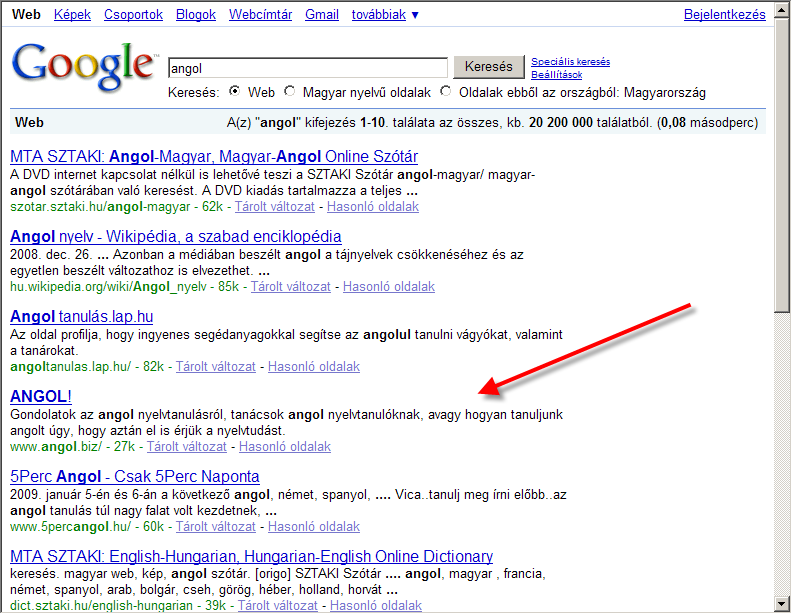Open Tárolt változat for szotar.sztaki.hu
Image resolution: width=792 pixels, height=614 pixels.
[275, 207]
